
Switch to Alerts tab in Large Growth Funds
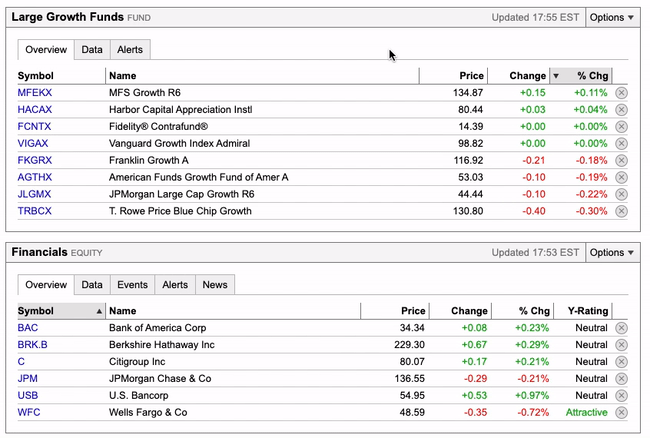point(130,50)
